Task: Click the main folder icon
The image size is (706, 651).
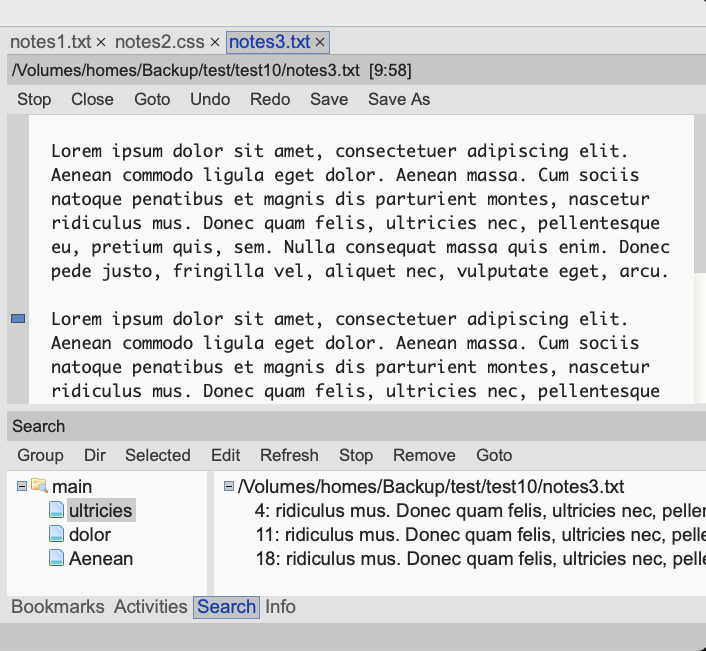Action: coord(39,486)
